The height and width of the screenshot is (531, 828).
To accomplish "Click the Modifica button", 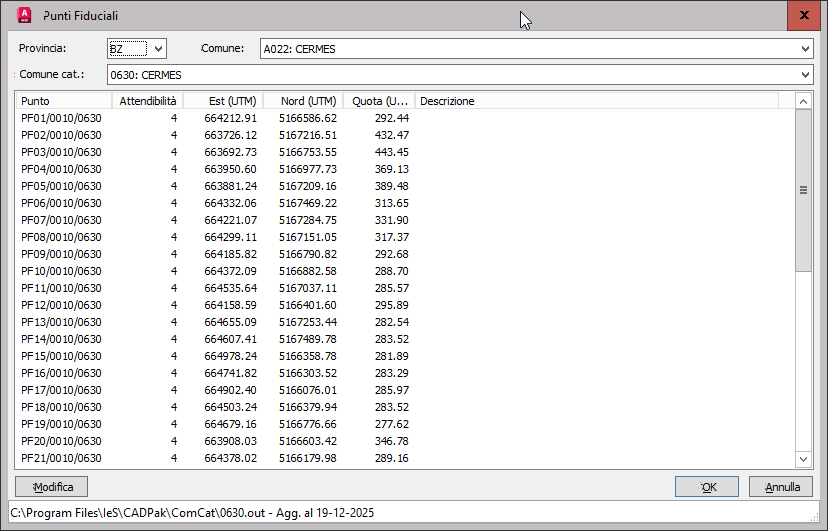I will [52, 487].
